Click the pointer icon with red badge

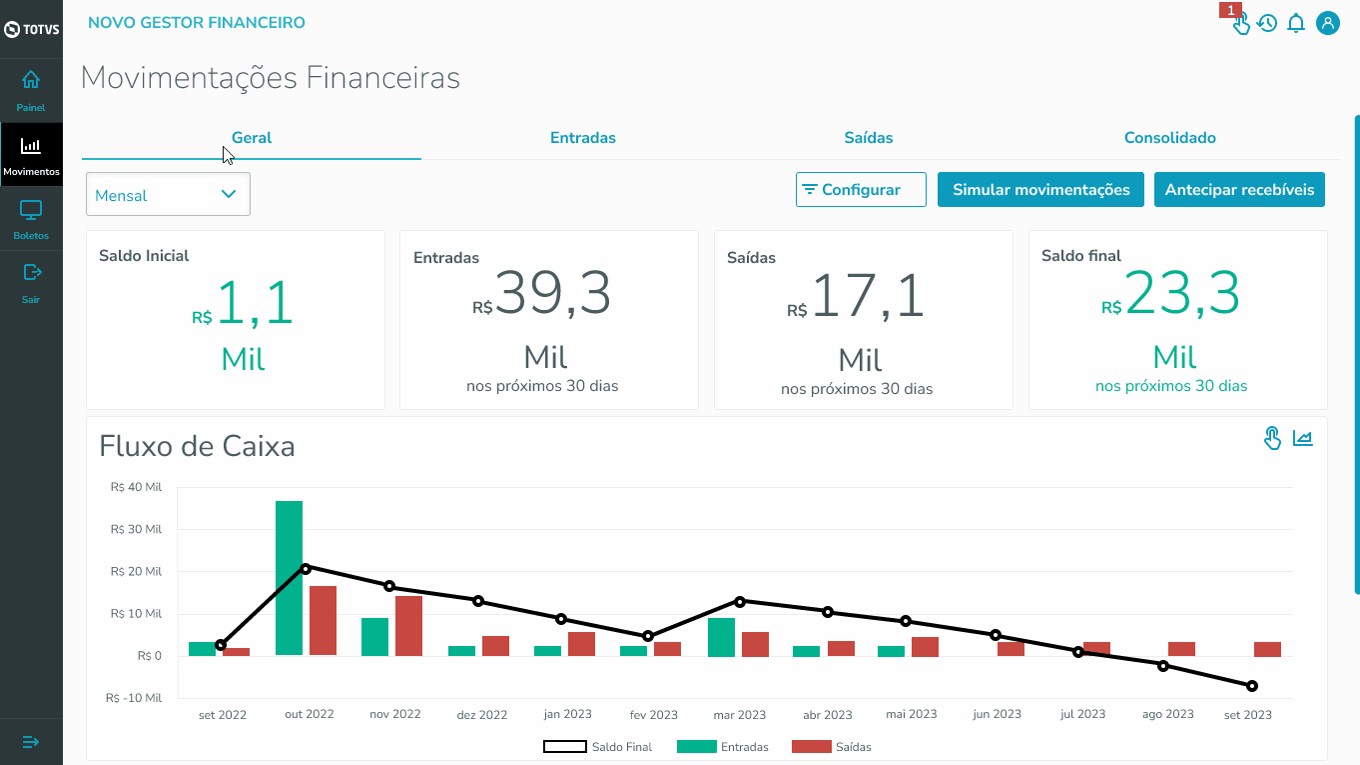click(x=1240, y=24)
